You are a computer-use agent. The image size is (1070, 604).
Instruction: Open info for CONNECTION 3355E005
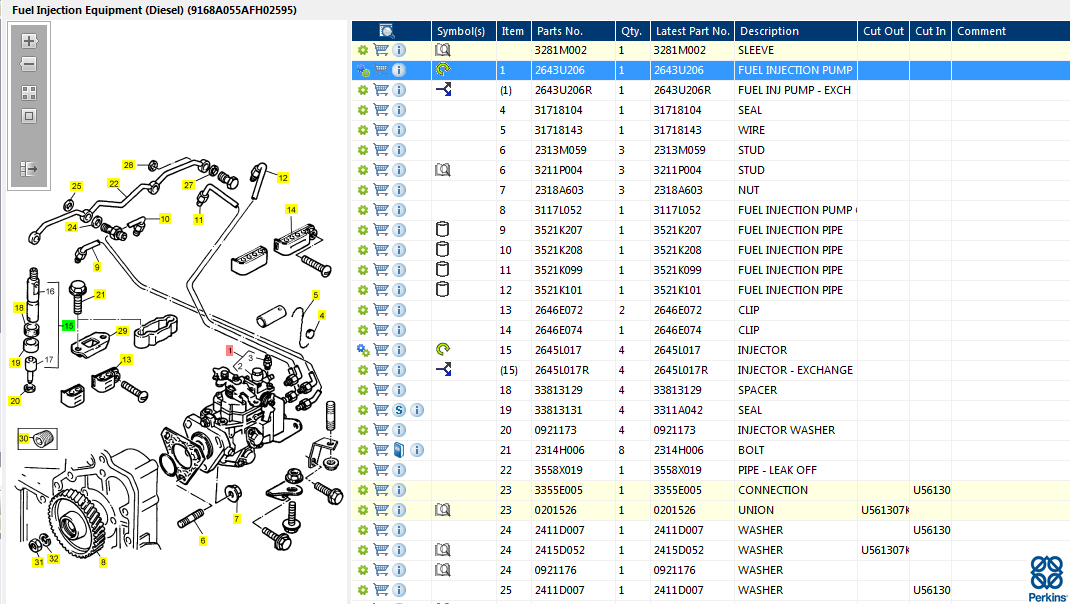(x=399, y=490)
